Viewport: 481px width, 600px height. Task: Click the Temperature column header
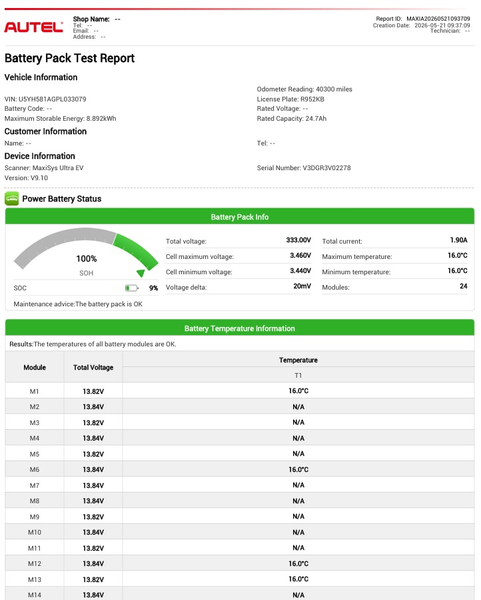click(298, 360)
